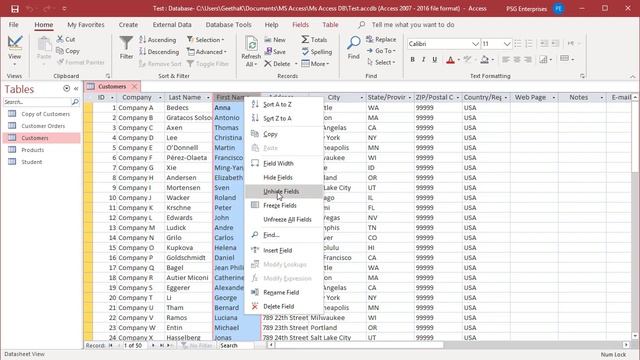Run the Spelling check
The image size is (640, 360).
tap(317, 52)
